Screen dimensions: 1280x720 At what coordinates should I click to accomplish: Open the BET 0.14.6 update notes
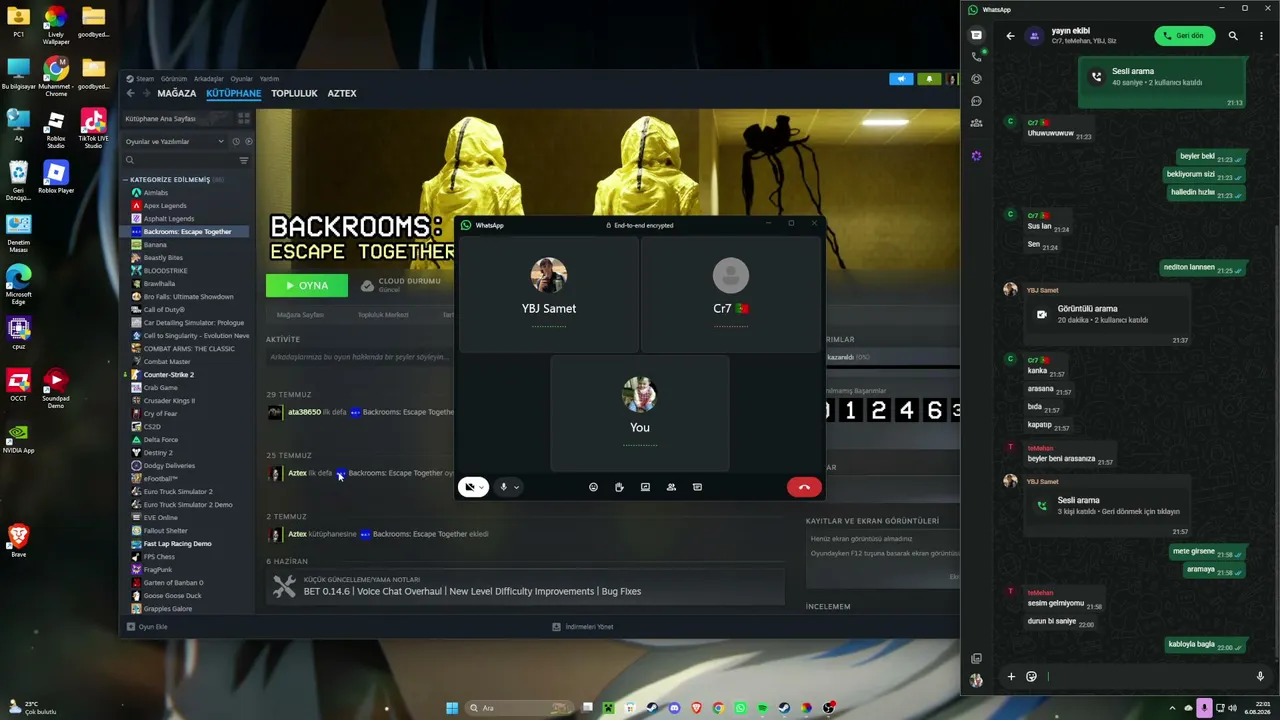pyautogui.click(x=472, y=591)
